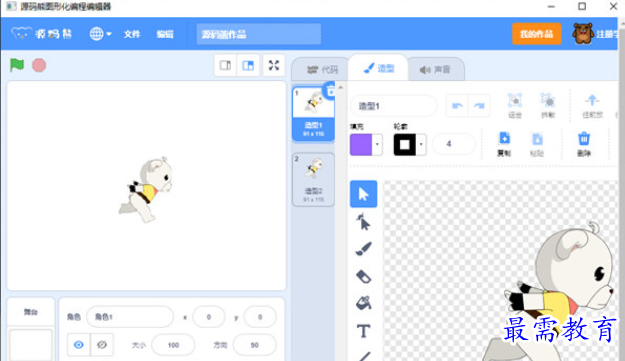Select the Brush tool
625x361 pixels.
(x=364, y=249)
